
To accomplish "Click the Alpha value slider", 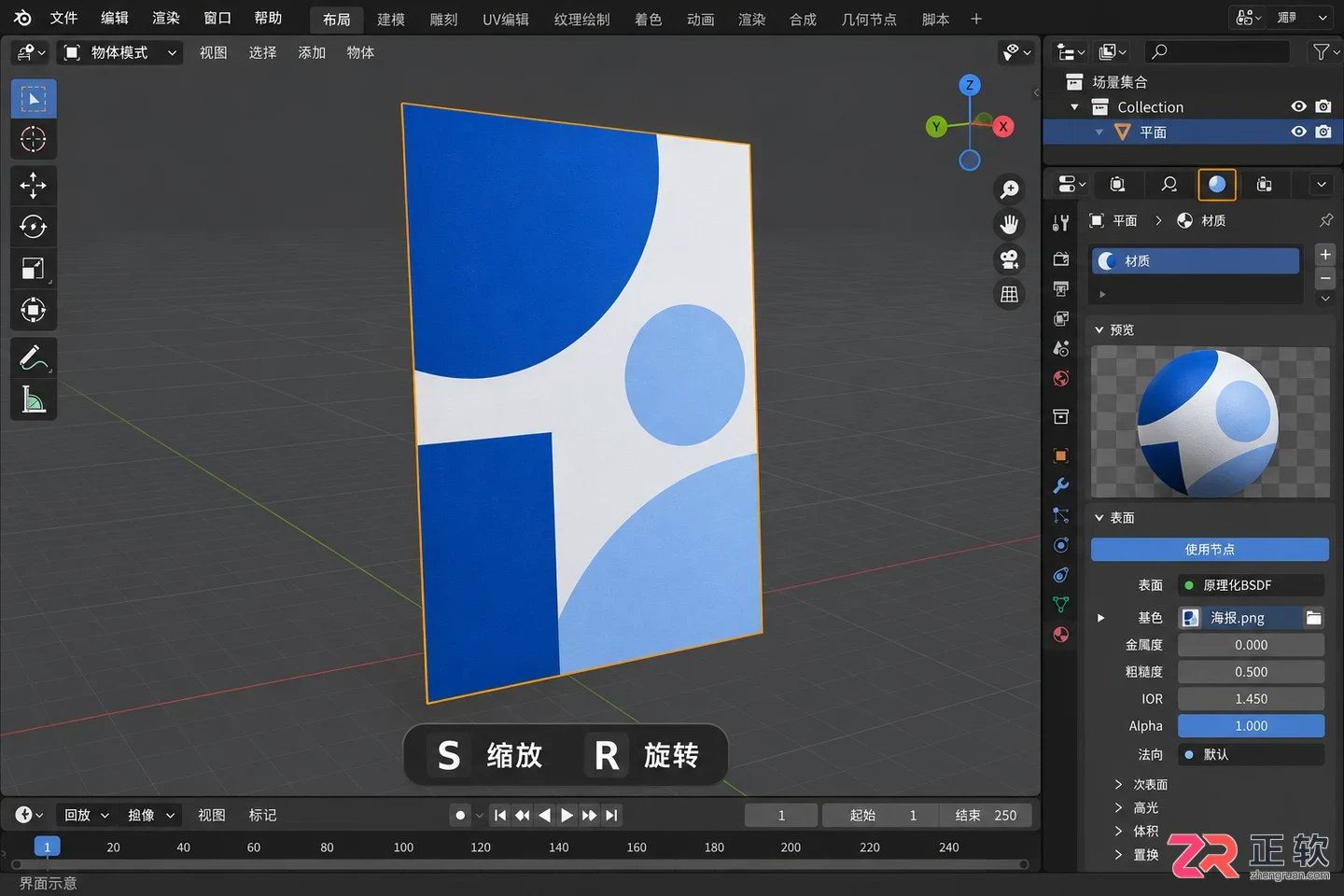I will (x=1252, y=726).
